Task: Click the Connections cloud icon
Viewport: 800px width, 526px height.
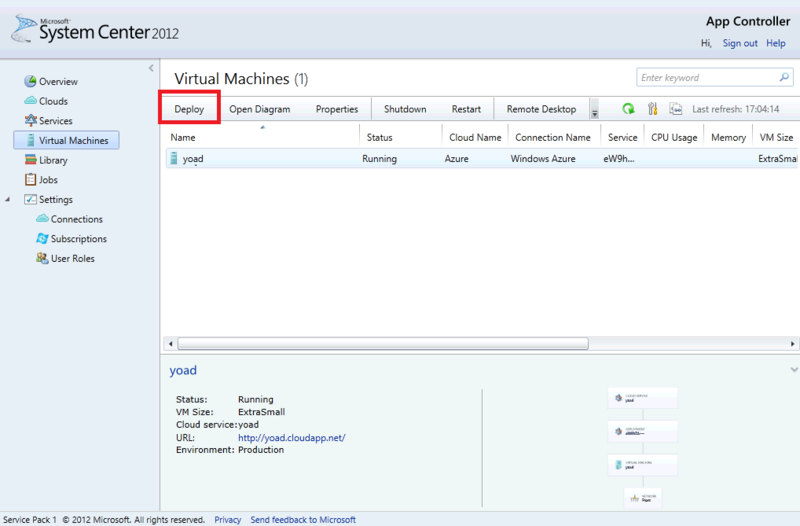Action: (x=42, y=218)
